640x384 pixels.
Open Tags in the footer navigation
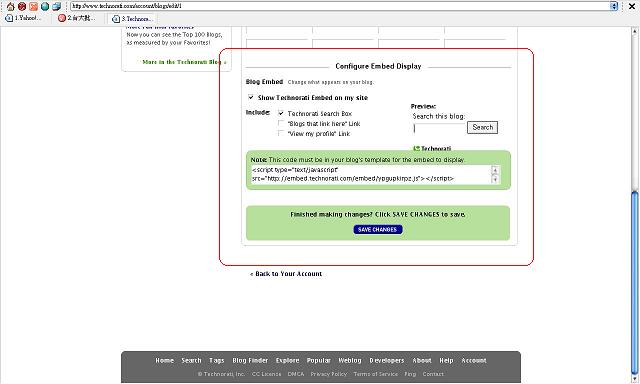[x=217, y=360]
